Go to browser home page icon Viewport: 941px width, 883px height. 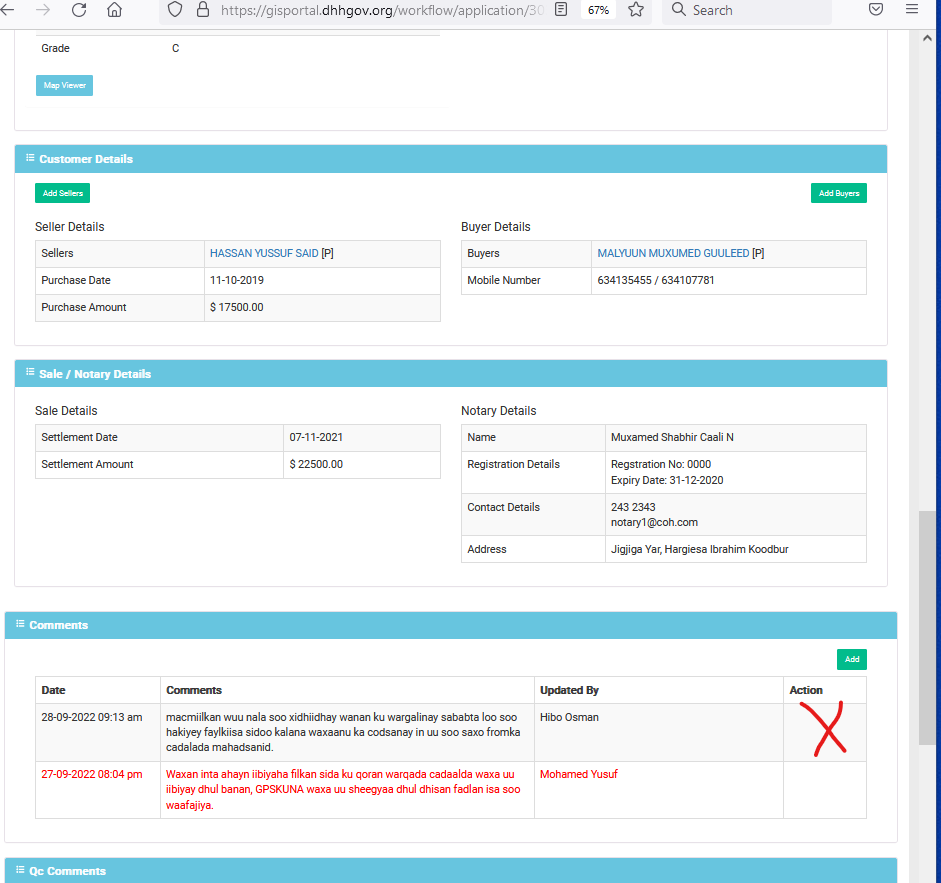(x=114, y=10)
